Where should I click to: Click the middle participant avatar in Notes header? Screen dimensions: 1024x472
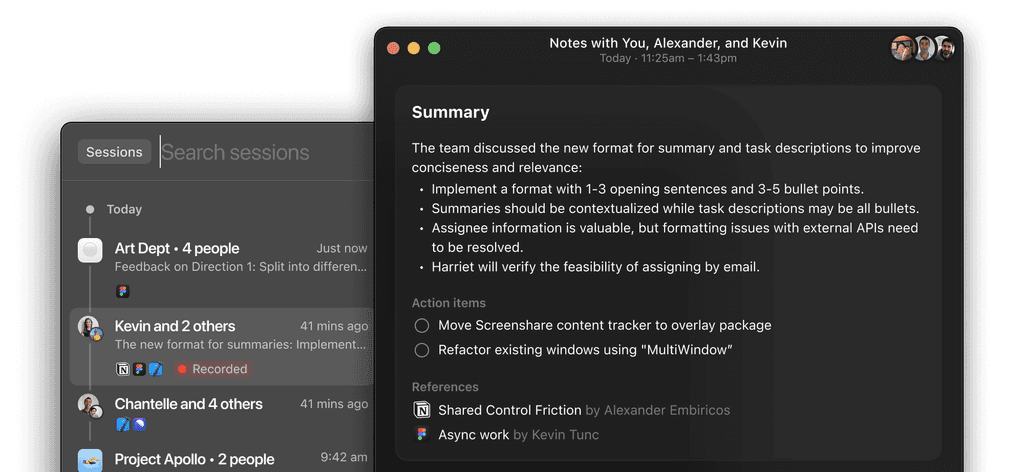pyautogui.click(x=924, y=48)
